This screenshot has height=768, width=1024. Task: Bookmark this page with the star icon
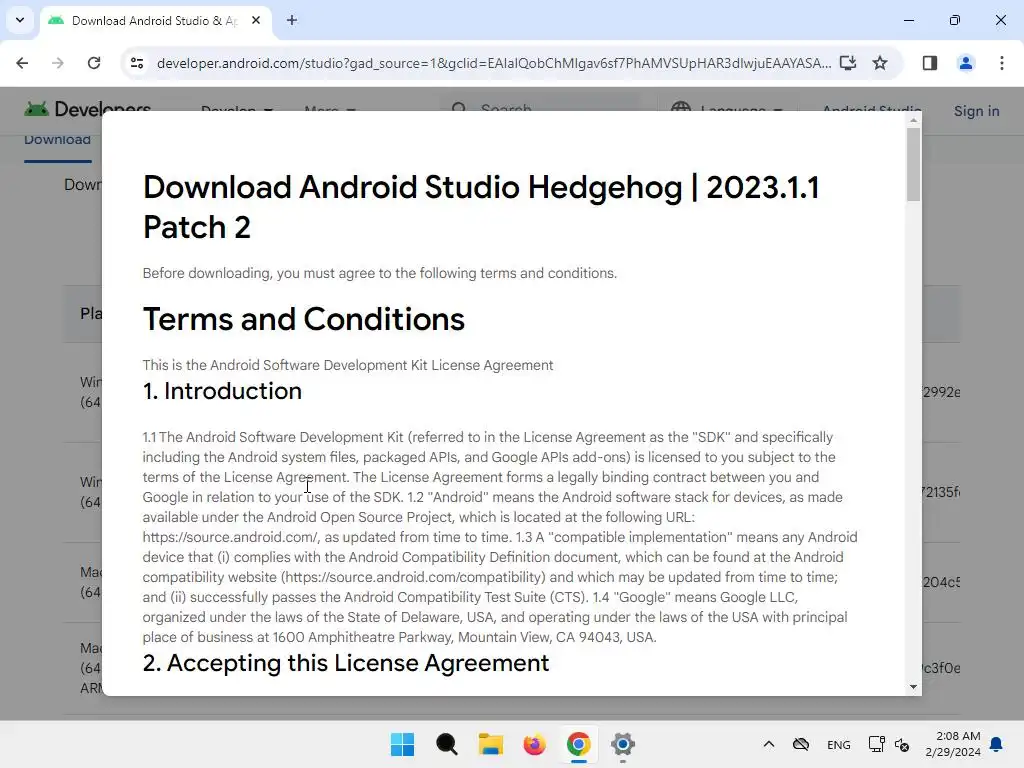880,63
